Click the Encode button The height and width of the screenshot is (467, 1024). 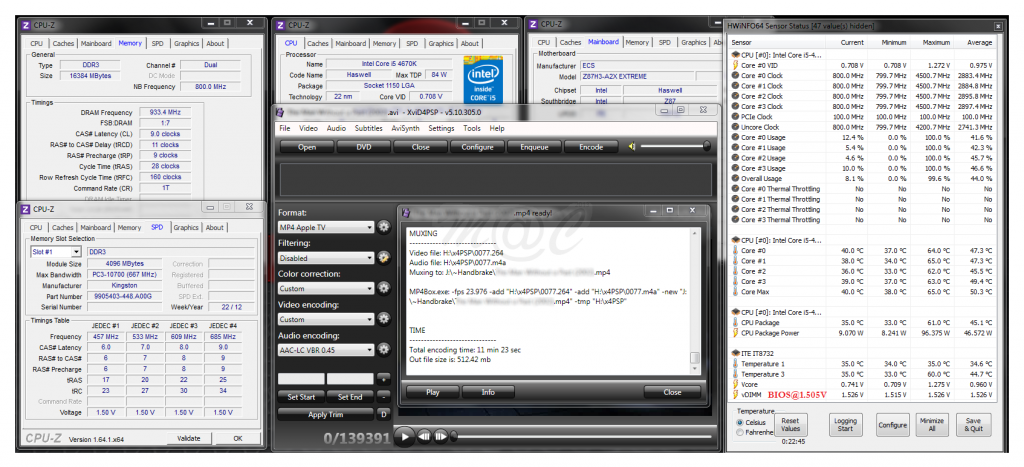584,146
